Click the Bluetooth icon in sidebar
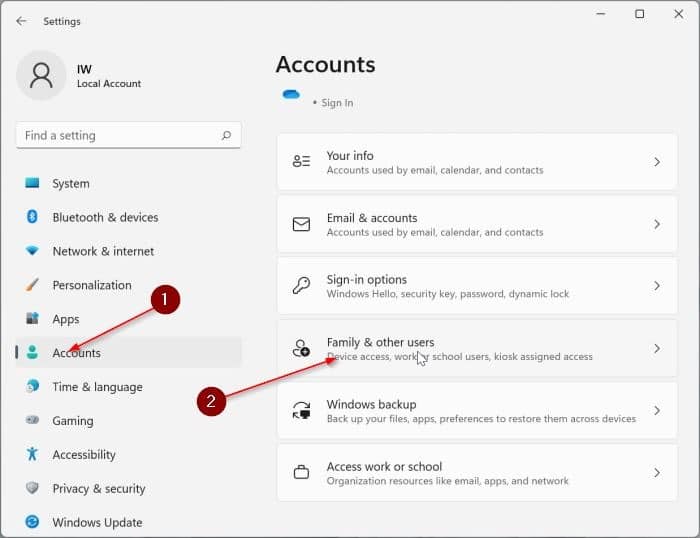Screen dimensions: 700x538 [32, 217]
